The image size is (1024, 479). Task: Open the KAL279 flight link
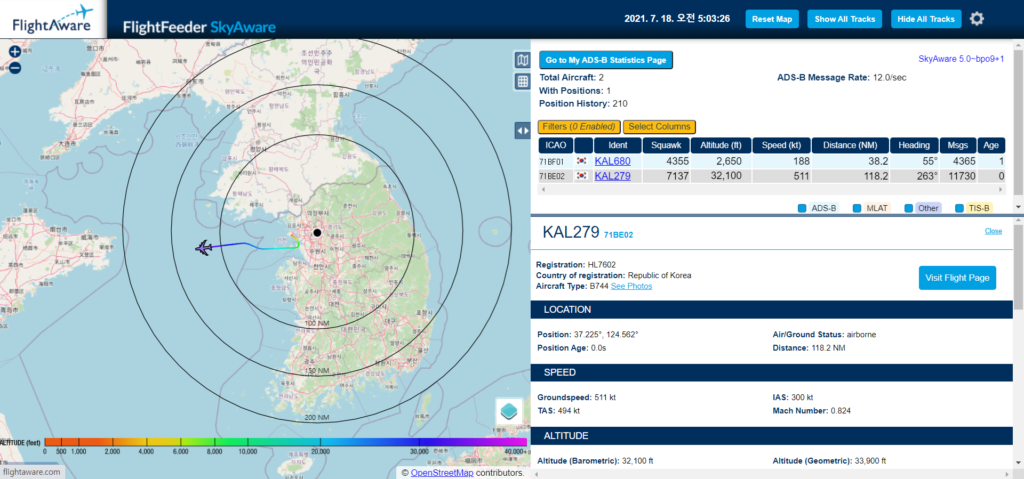[x=613, y=176]
